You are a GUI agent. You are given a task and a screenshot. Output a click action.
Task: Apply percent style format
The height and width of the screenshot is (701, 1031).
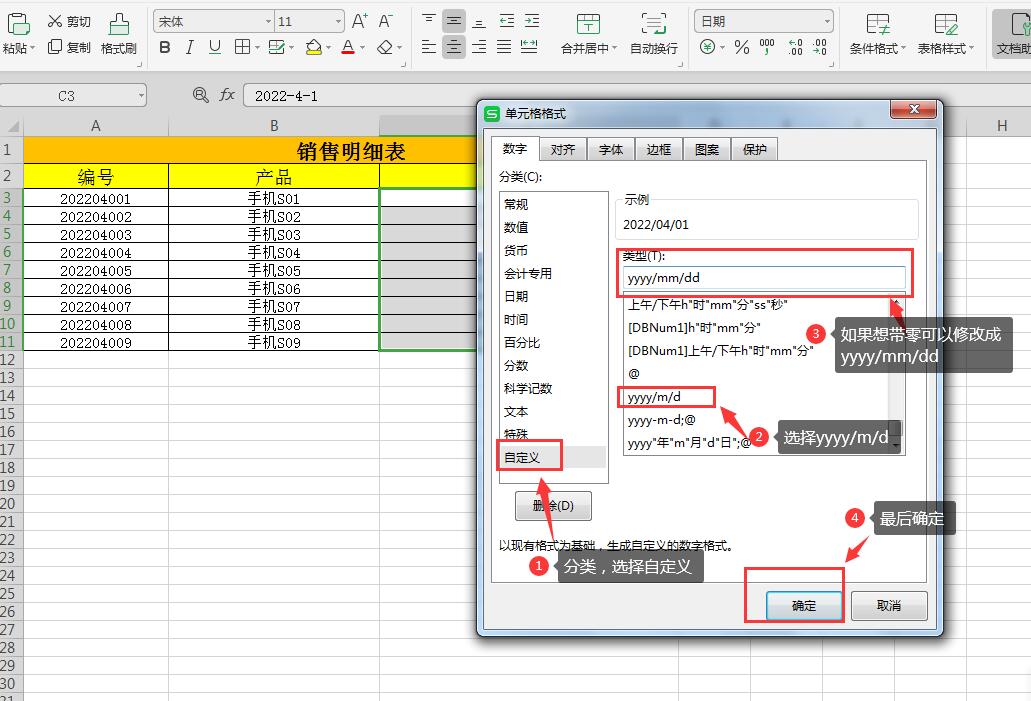[742, 47]
